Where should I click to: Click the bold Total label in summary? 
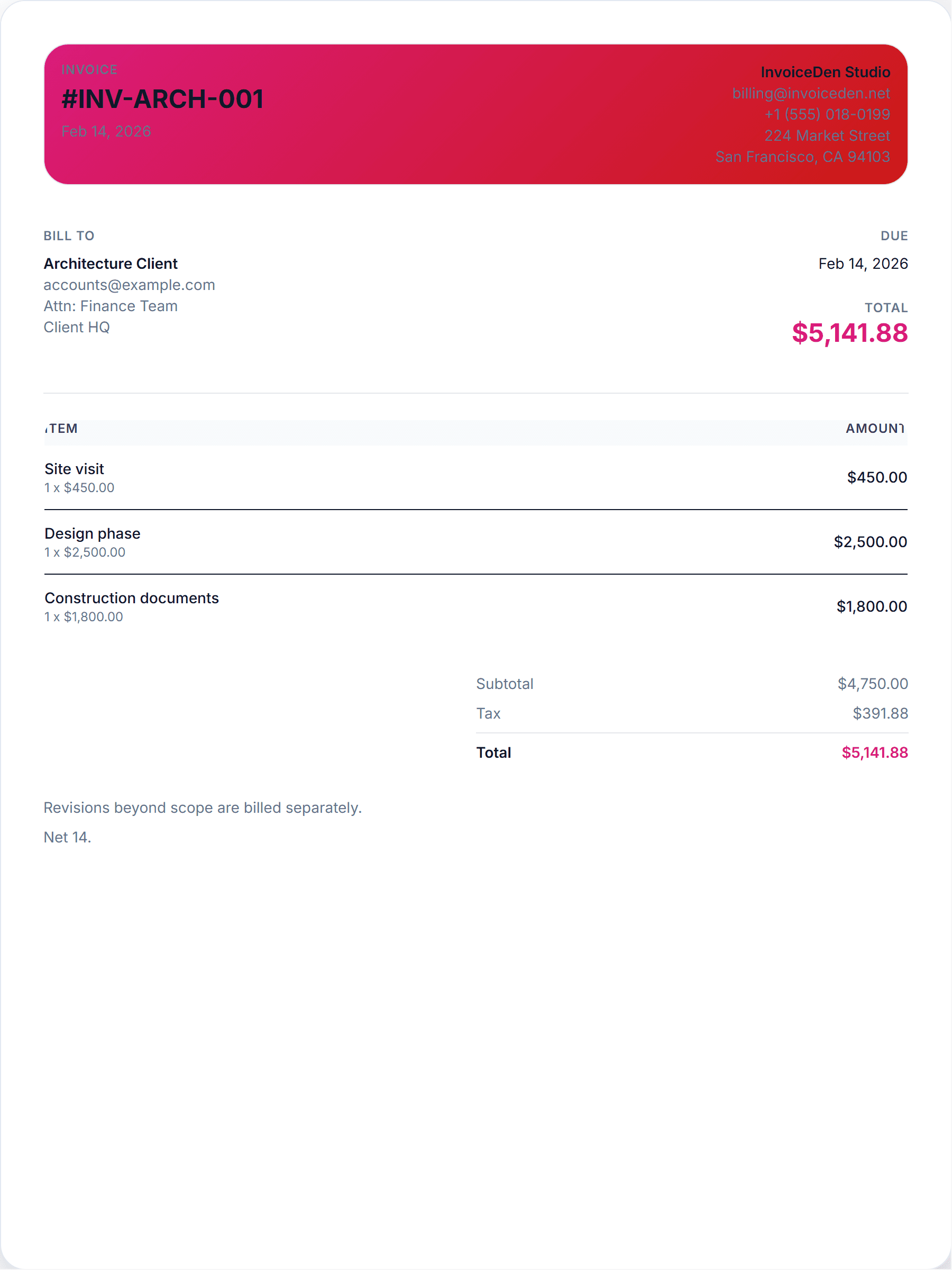click(493, 752)
